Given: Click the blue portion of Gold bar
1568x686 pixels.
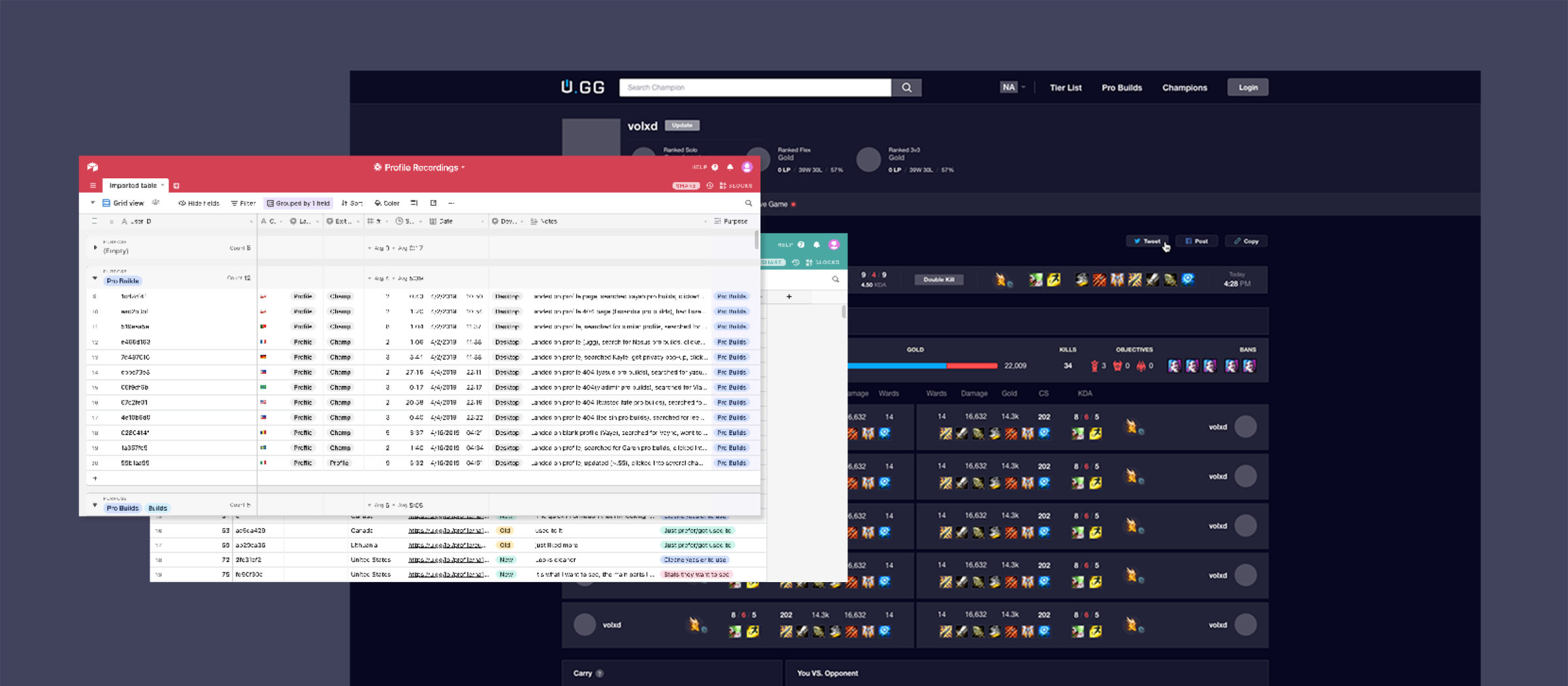Looking at the screenshot, I should tap(897, 366).
